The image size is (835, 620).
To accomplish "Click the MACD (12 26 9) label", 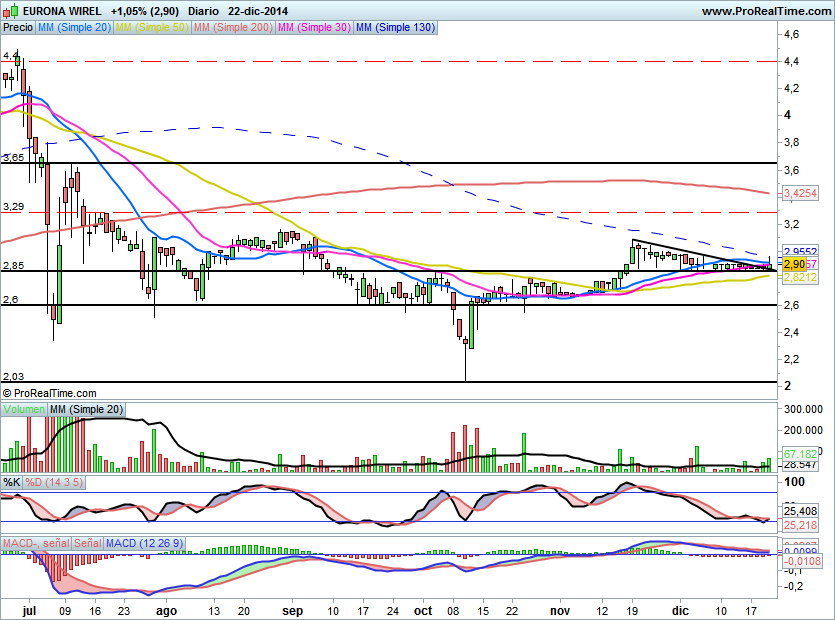I will click(x=144, y=543).
